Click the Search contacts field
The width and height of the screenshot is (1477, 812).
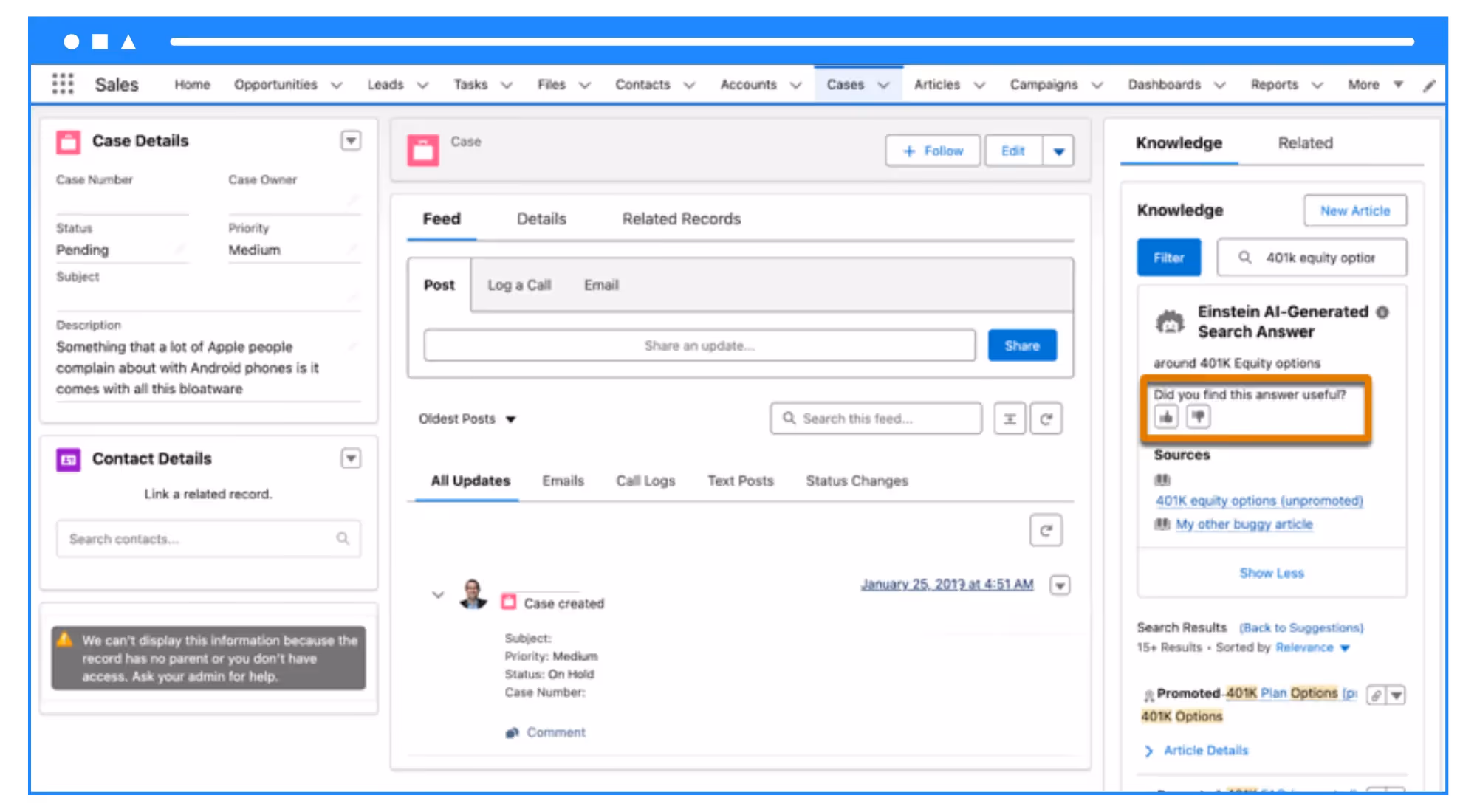(x=208, y=539)
